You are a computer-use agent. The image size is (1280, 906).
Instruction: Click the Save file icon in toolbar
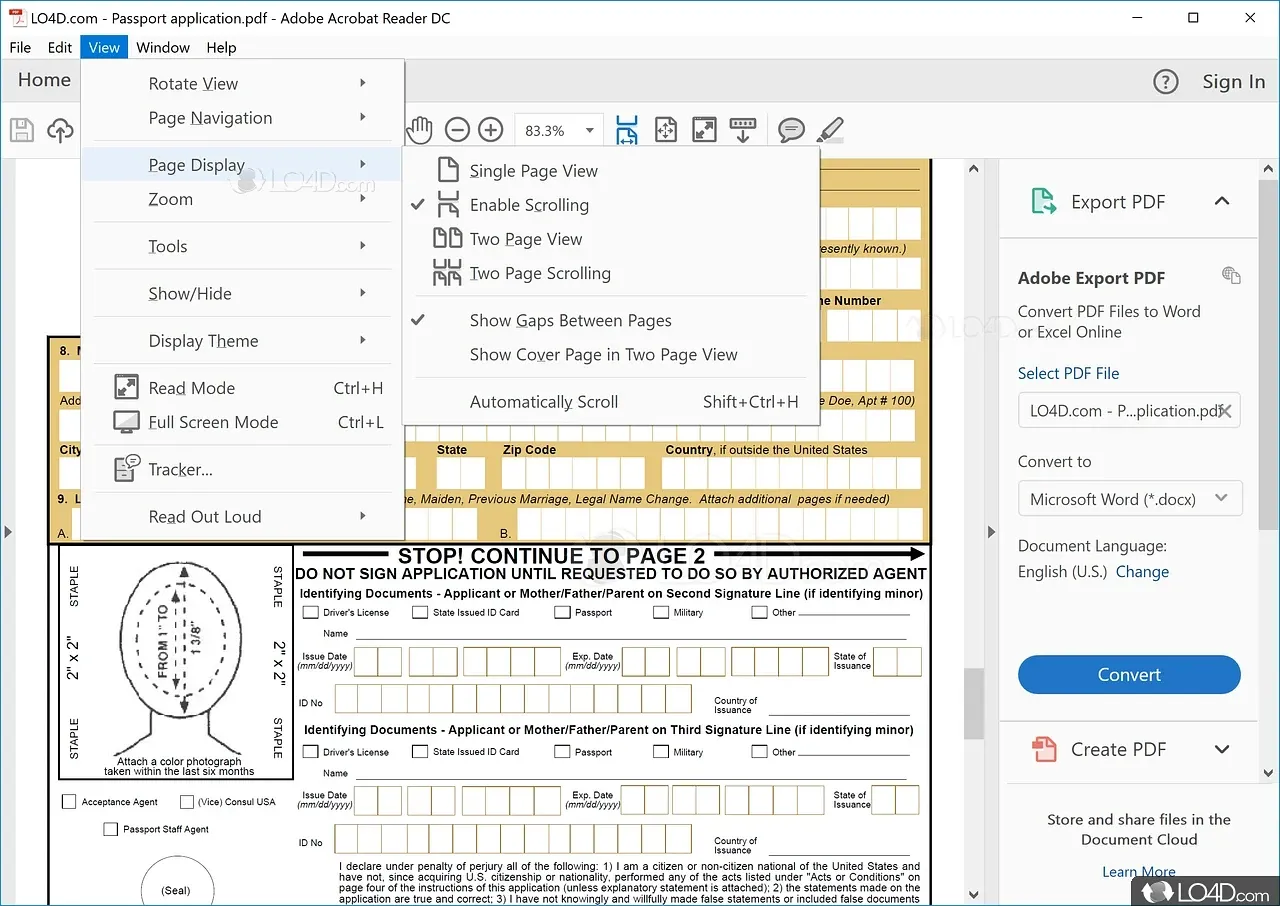point(22,130)
